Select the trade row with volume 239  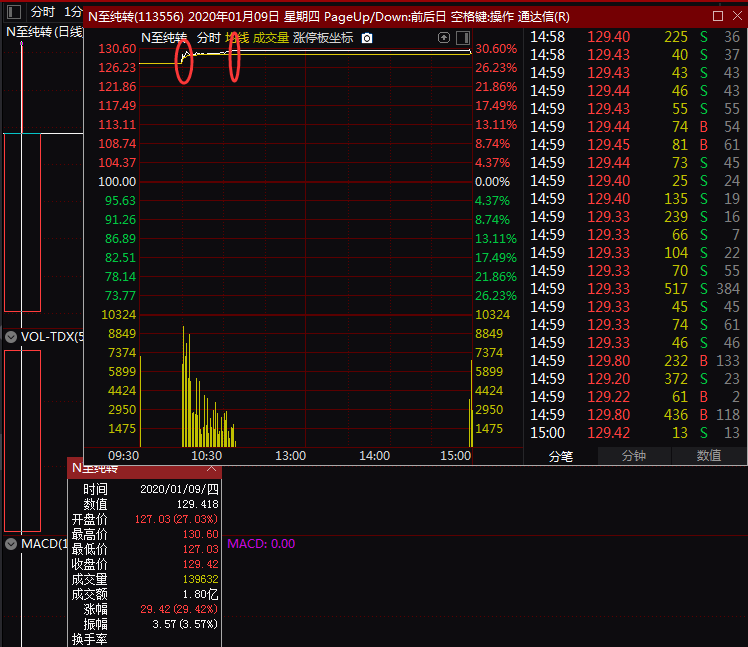click(635, 217)
